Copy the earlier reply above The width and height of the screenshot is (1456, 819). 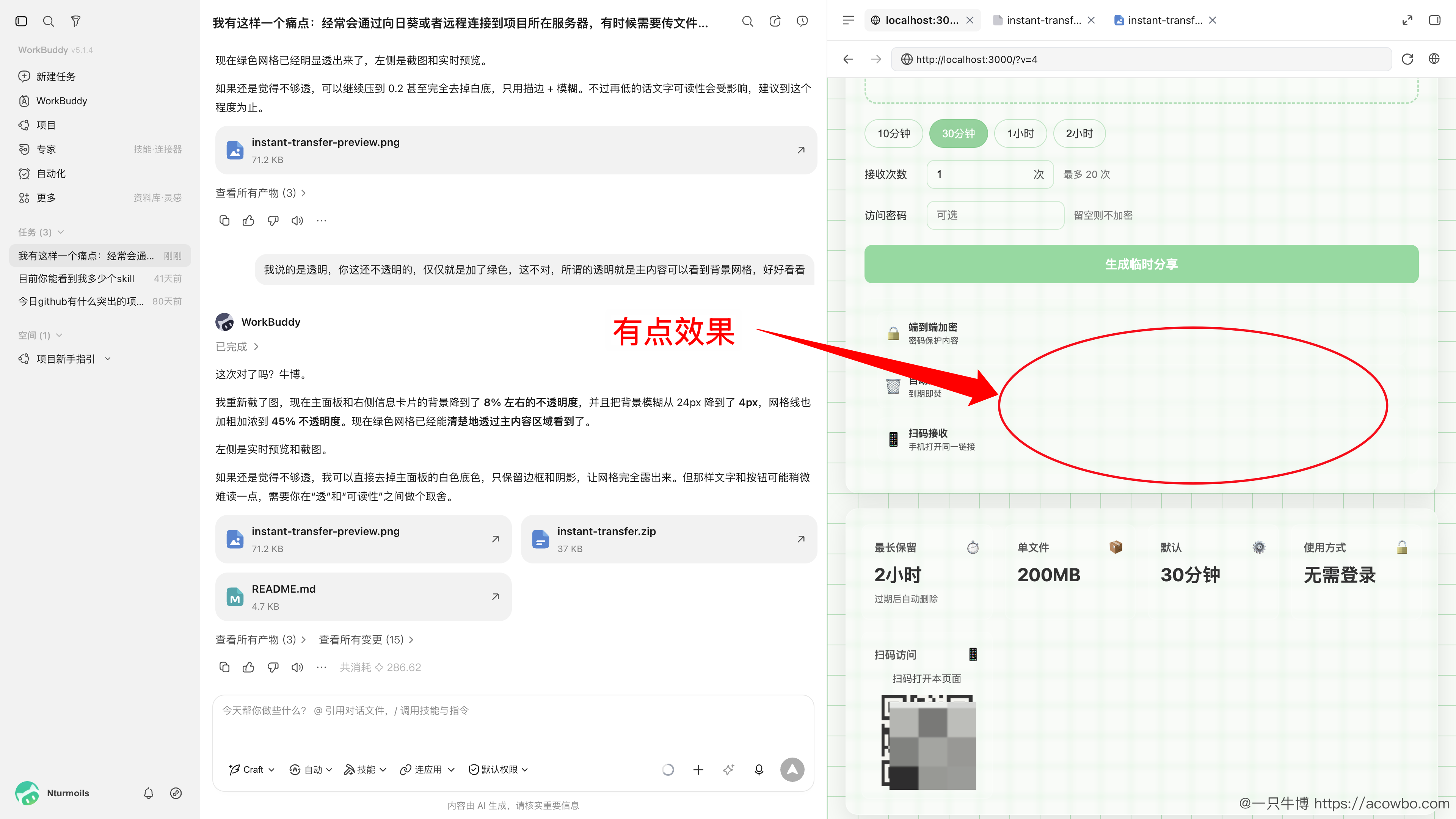click(224, 220)
